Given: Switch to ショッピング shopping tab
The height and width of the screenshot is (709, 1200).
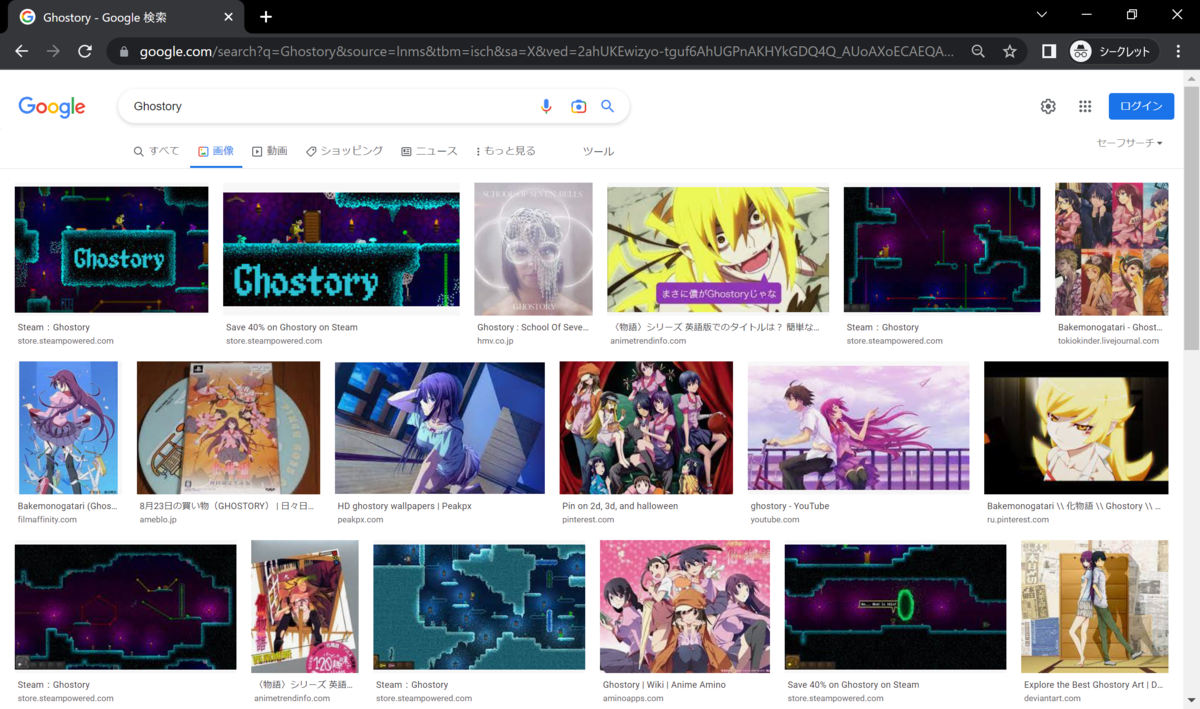Looking at the screenshot, I should pyautogui.click(x=345, y=151).
